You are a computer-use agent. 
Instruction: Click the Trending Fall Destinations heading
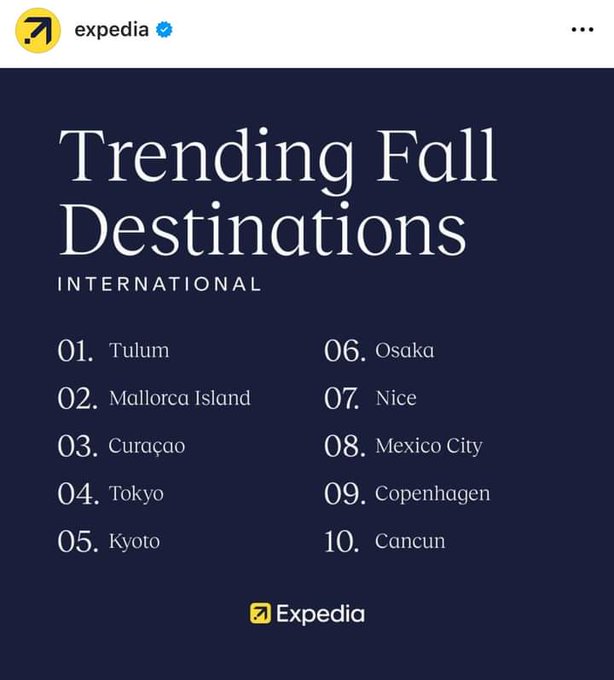point(277,192)
